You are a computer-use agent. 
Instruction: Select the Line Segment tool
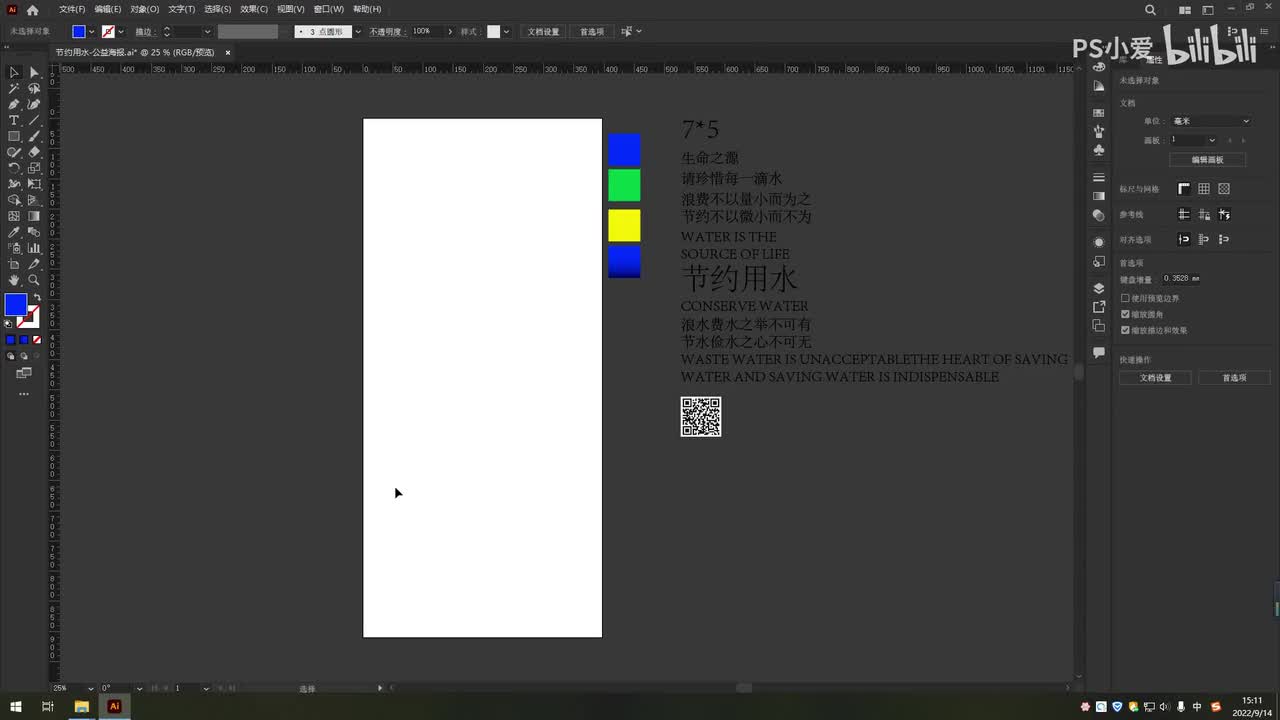pyautogui.click(x=34, y=120)
